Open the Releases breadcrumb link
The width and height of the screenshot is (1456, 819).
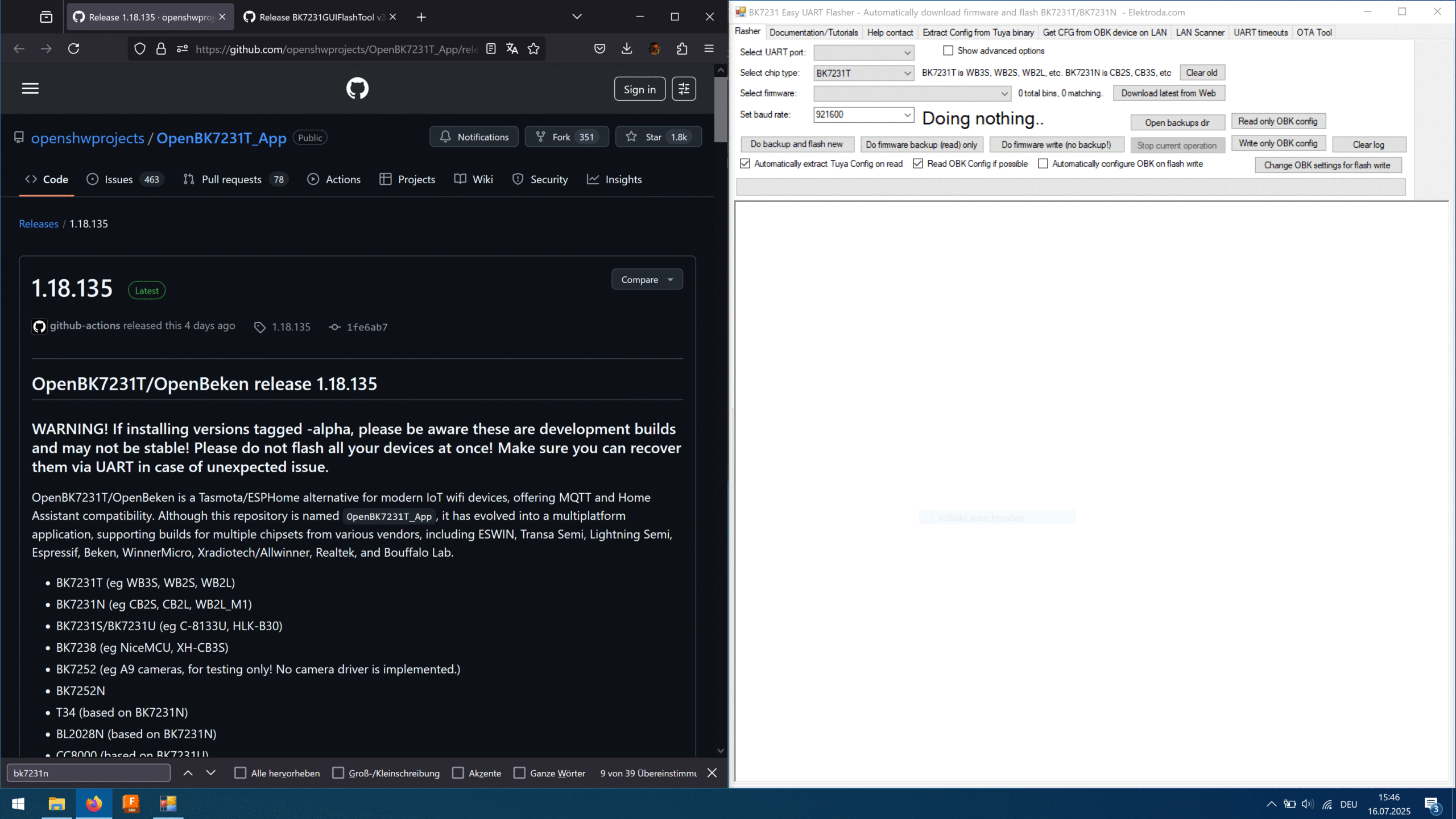[39, 224]
